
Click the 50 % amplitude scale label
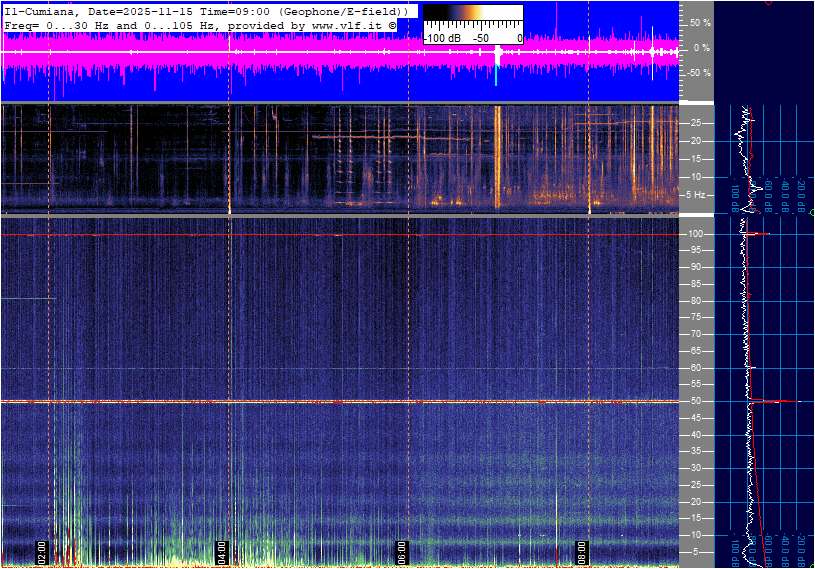[x=700, y=22]
